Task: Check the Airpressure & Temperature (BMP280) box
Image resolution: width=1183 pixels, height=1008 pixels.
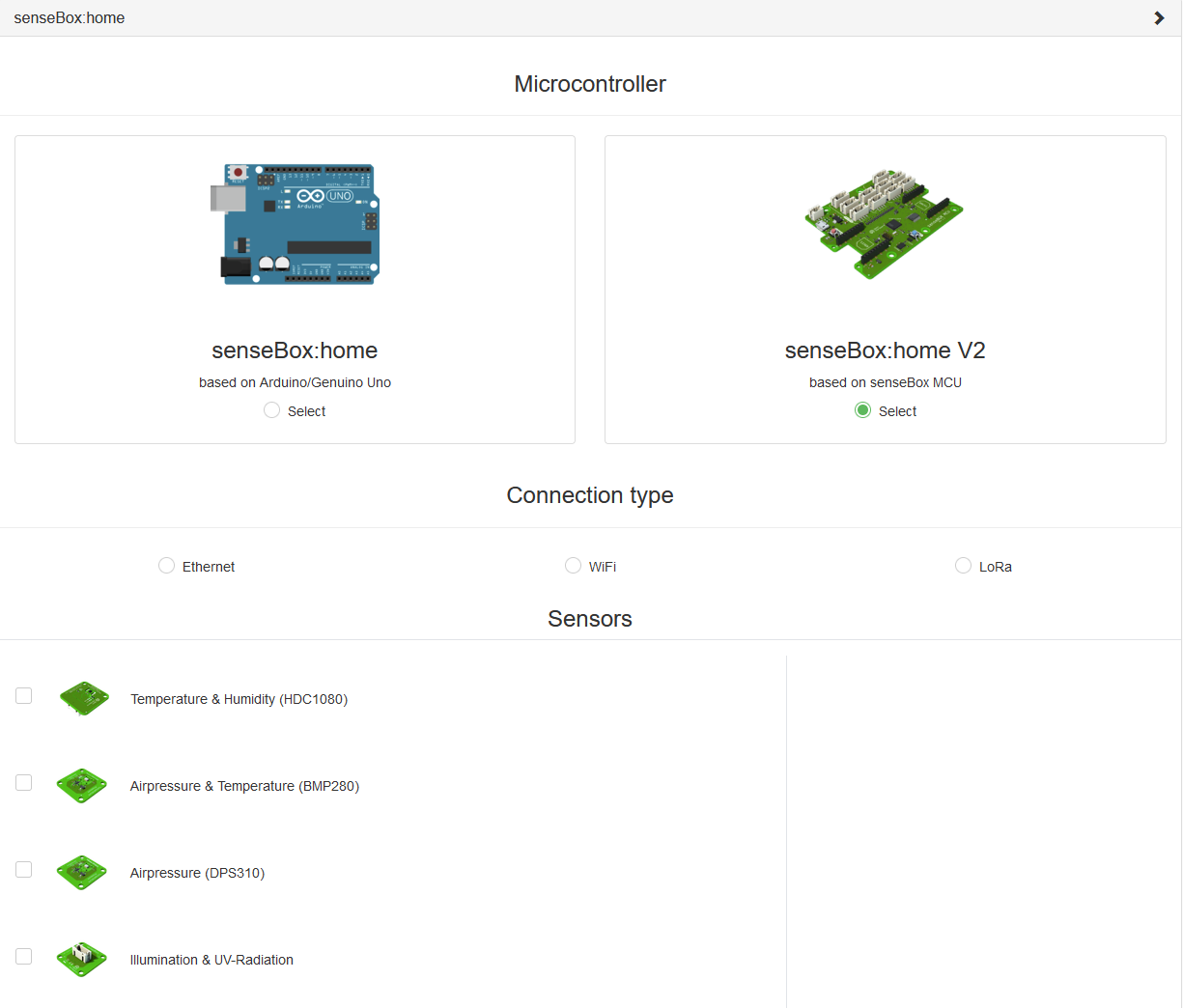Action: [24, 783]
